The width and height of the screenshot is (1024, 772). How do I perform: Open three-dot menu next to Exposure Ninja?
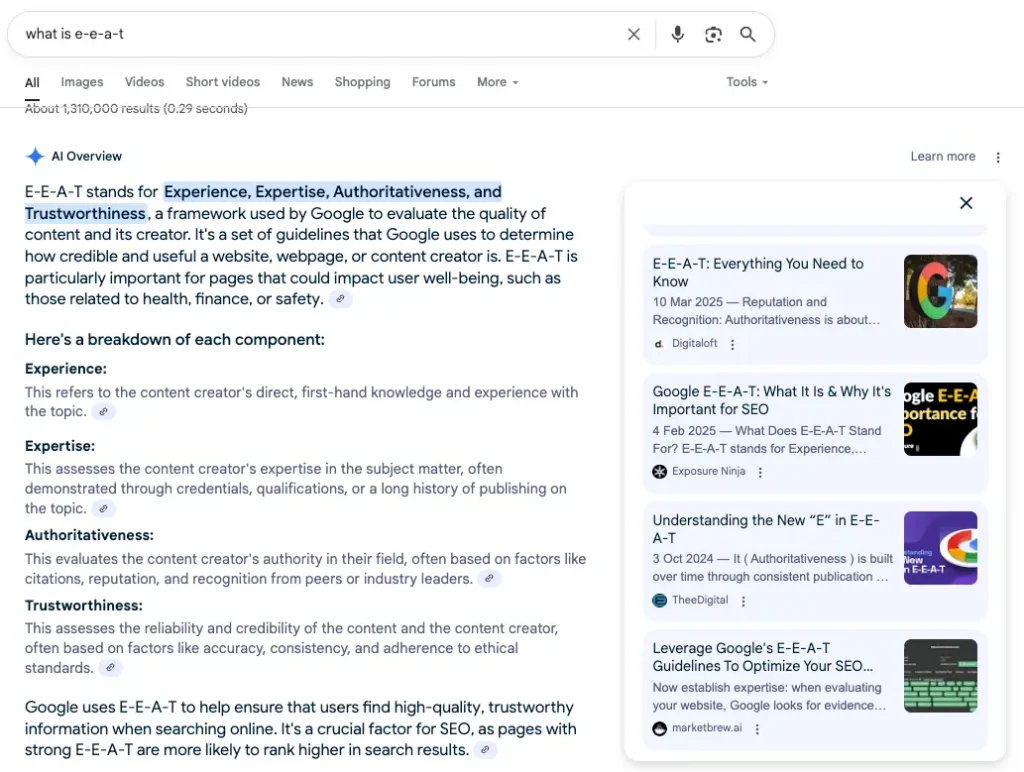coord(760,472)
